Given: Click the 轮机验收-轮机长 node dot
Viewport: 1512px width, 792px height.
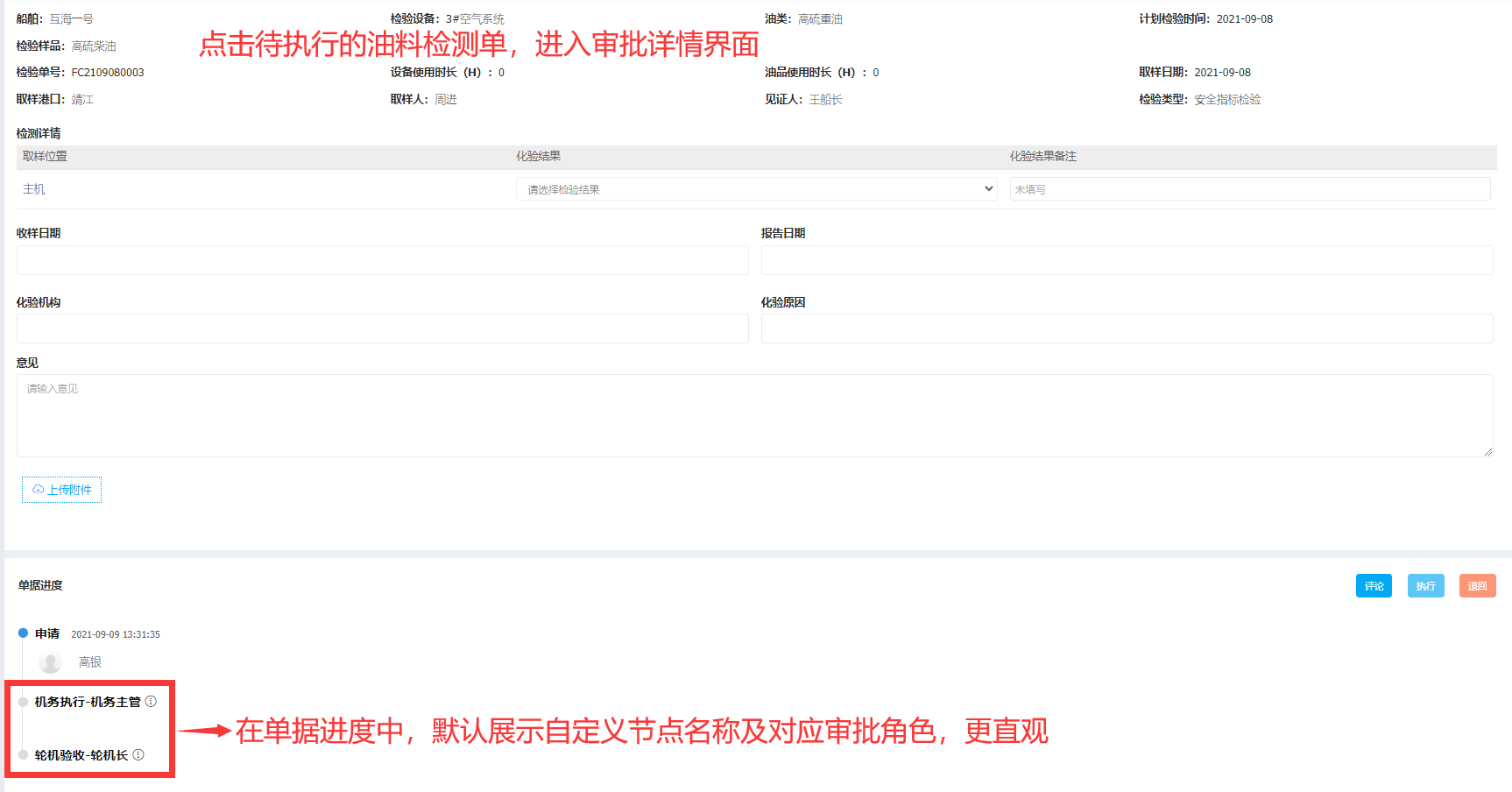Looking at the screenshot, I should point(23,755).
